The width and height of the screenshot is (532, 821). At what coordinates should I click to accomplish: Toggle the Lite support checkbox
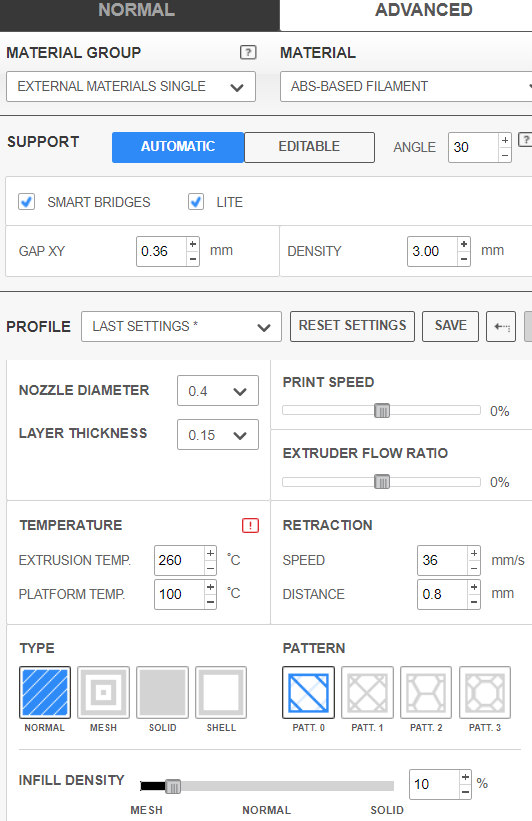(196, 202)
